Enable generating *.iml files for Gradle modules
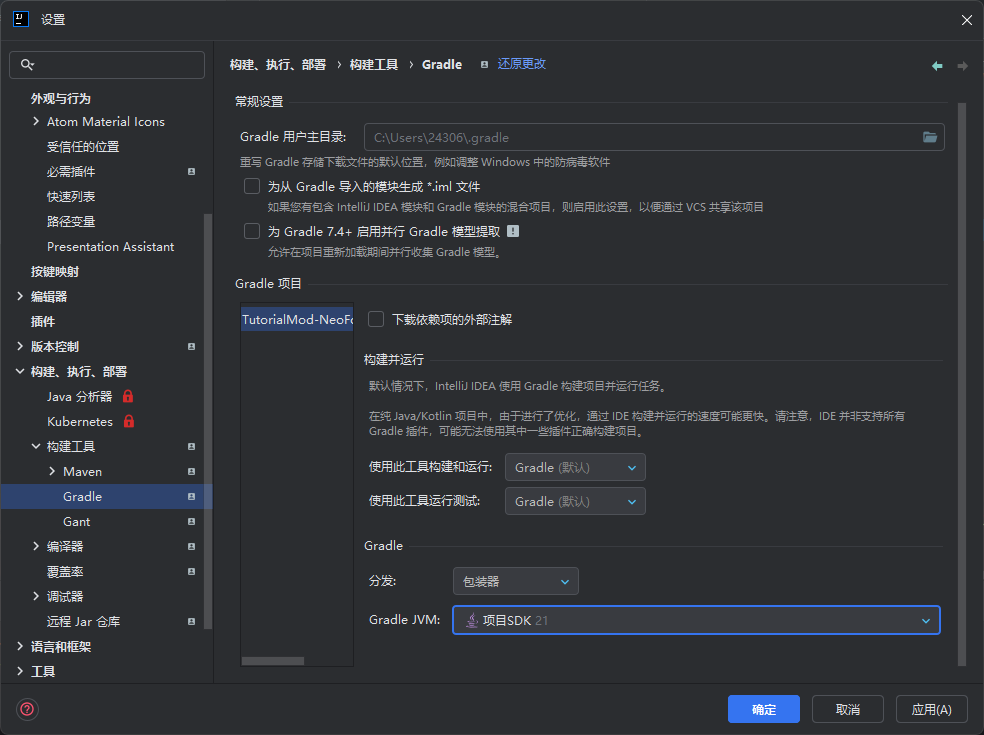 [x=252, y=186]
